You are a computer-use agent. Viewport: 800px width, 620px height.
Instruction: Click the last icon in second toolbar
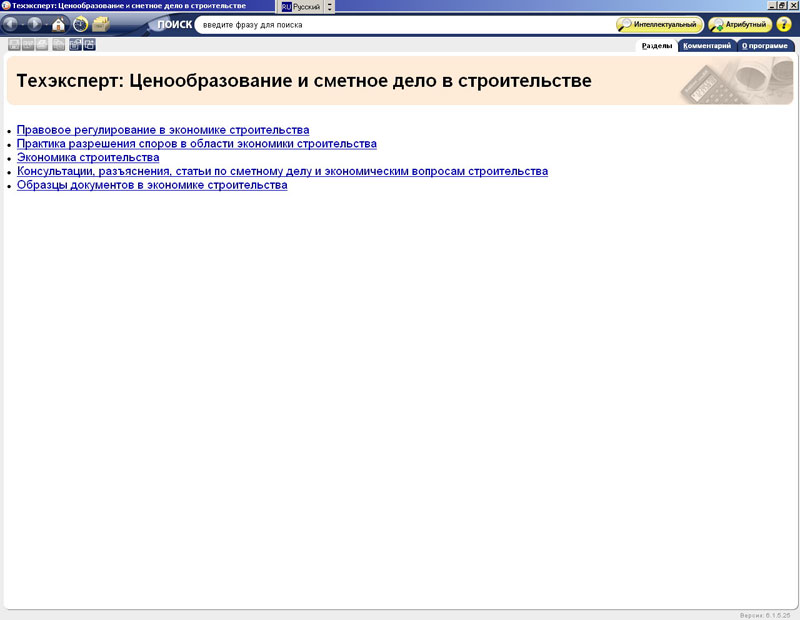tap(90, 44)
